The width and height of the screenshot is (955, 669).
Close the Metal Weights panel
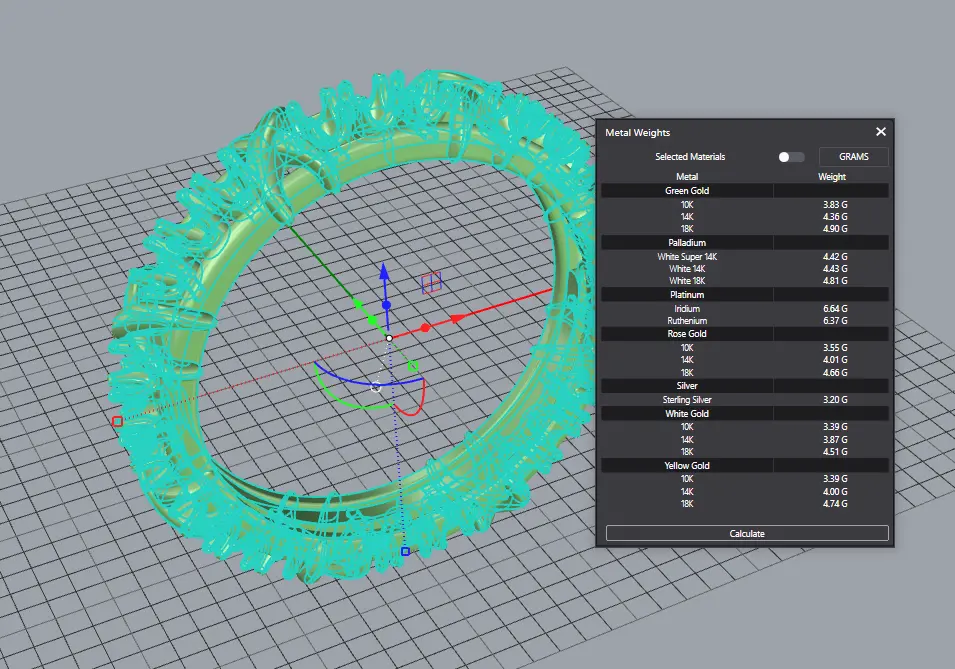pos(881,132)
